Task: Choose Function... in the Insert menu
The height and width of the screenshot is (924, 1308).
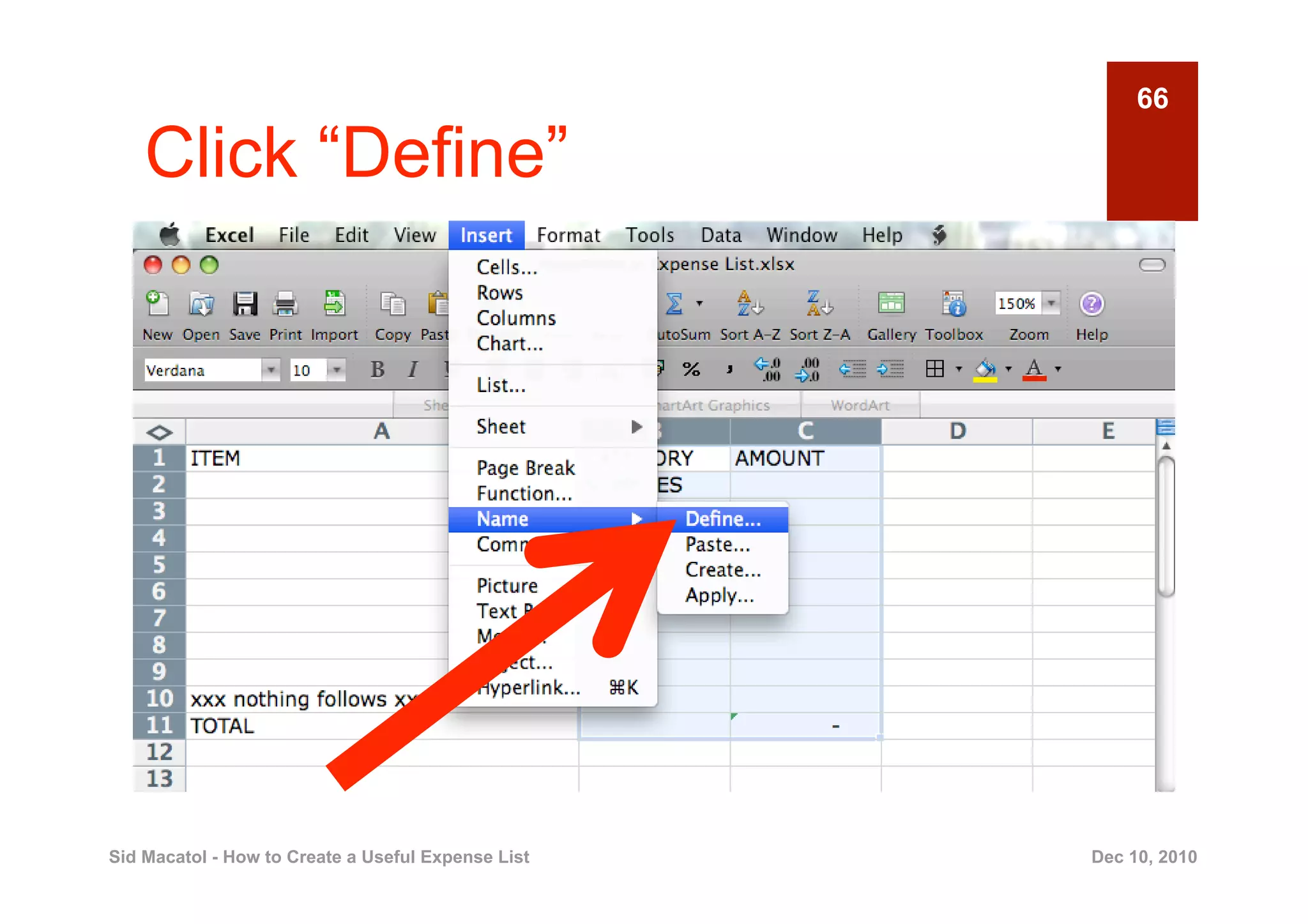Action: tap(553, 494)
